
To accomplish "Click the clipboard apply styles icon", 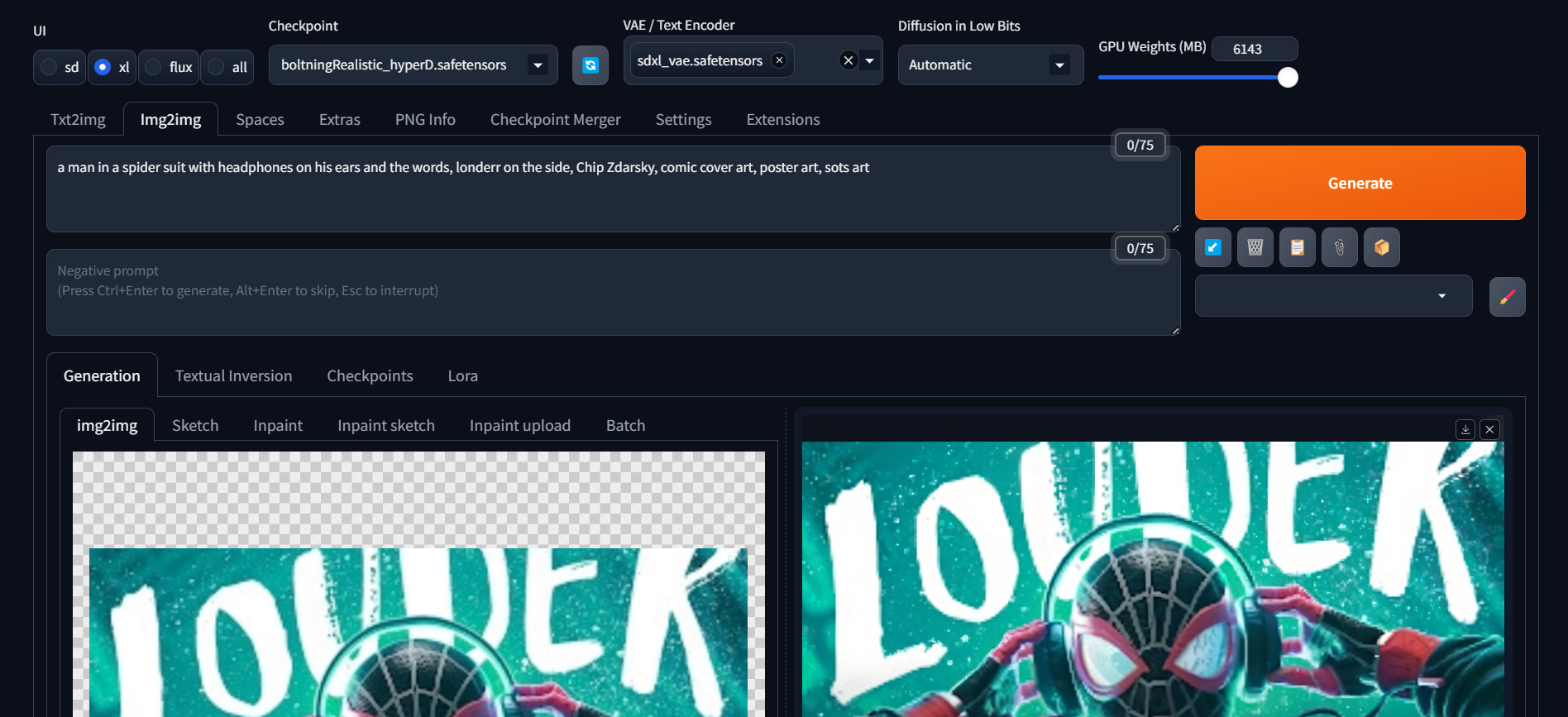I will click(x=1297, y=247).
